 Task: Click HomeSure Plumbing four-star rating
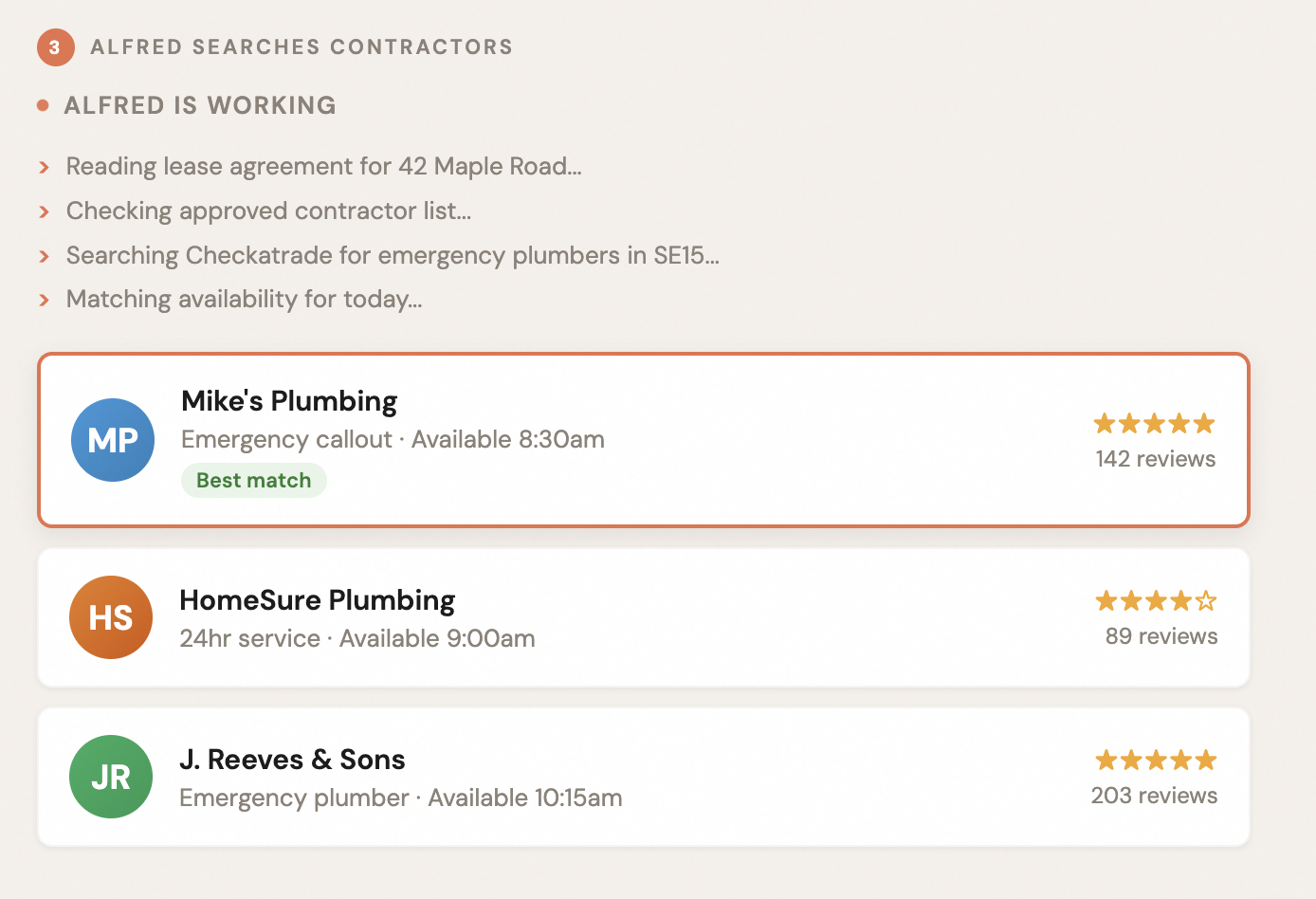(1156, 601)
